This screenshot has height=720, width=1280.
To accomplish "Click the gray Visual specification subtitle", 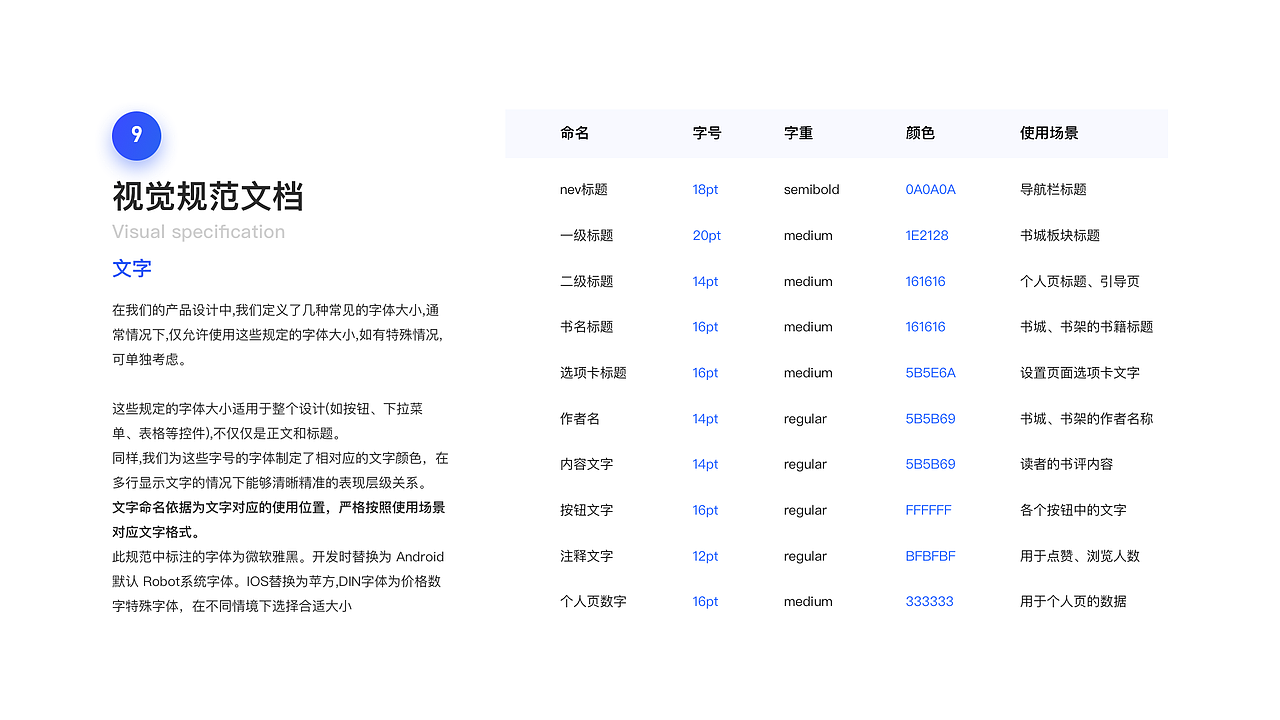I will point(198,232).
